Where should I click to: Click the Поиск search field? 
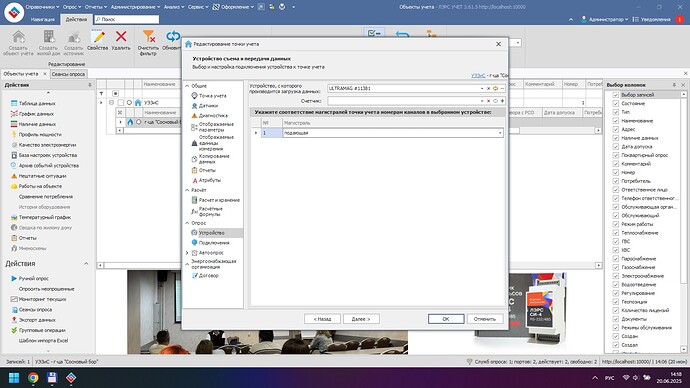tap(127, 19)
